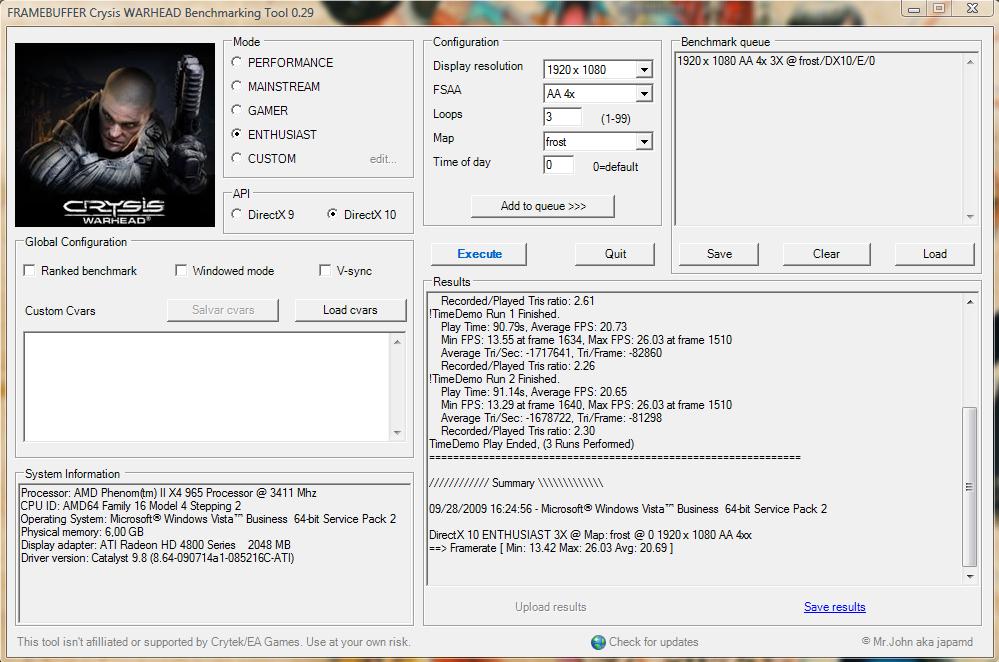Screen dimensions: 999x662
Task: Click the TimeDemo Play Ended line
Action: (532, 444)
